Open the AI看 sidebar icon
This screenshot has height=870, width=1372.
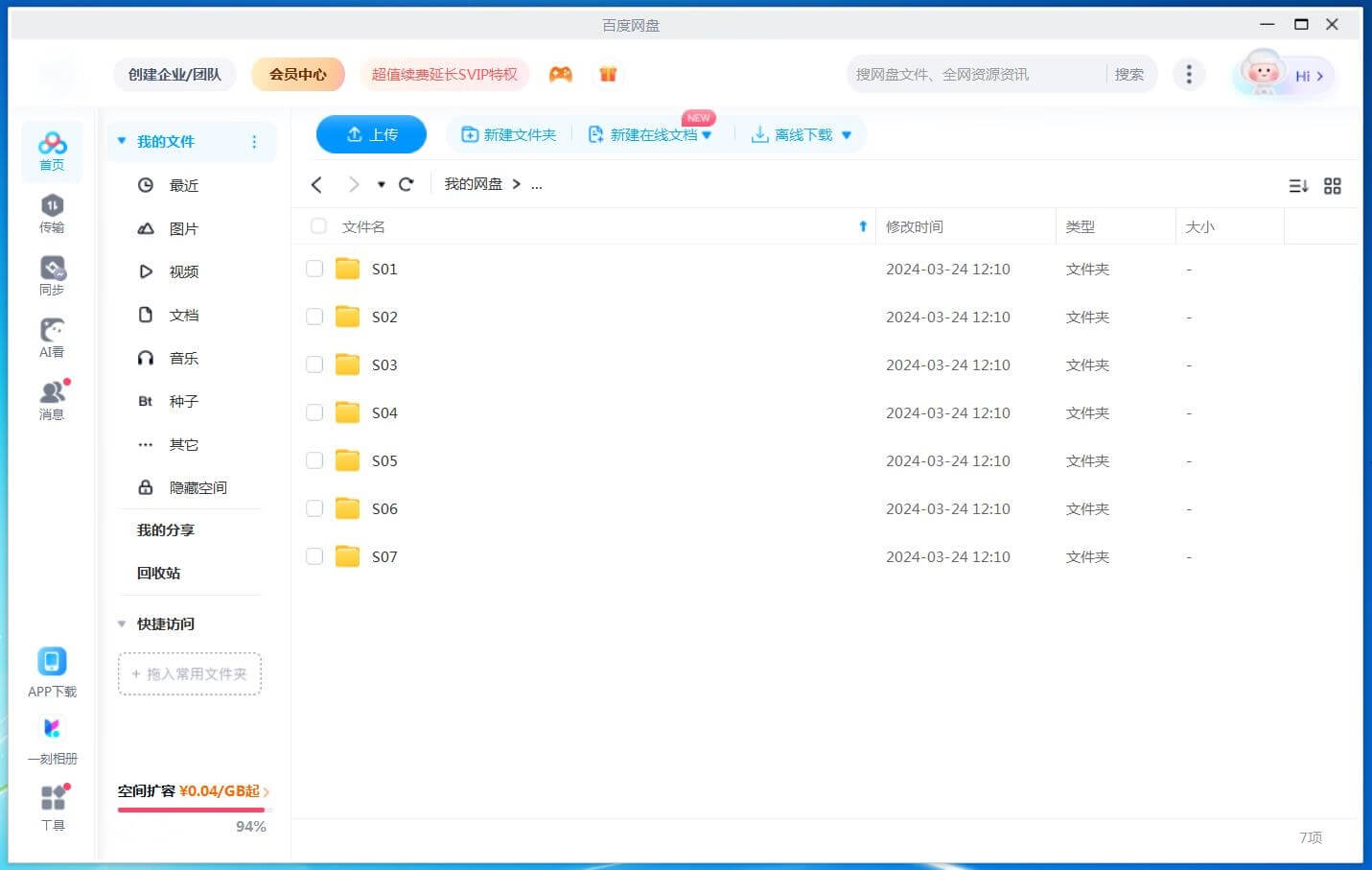(52, 338)
